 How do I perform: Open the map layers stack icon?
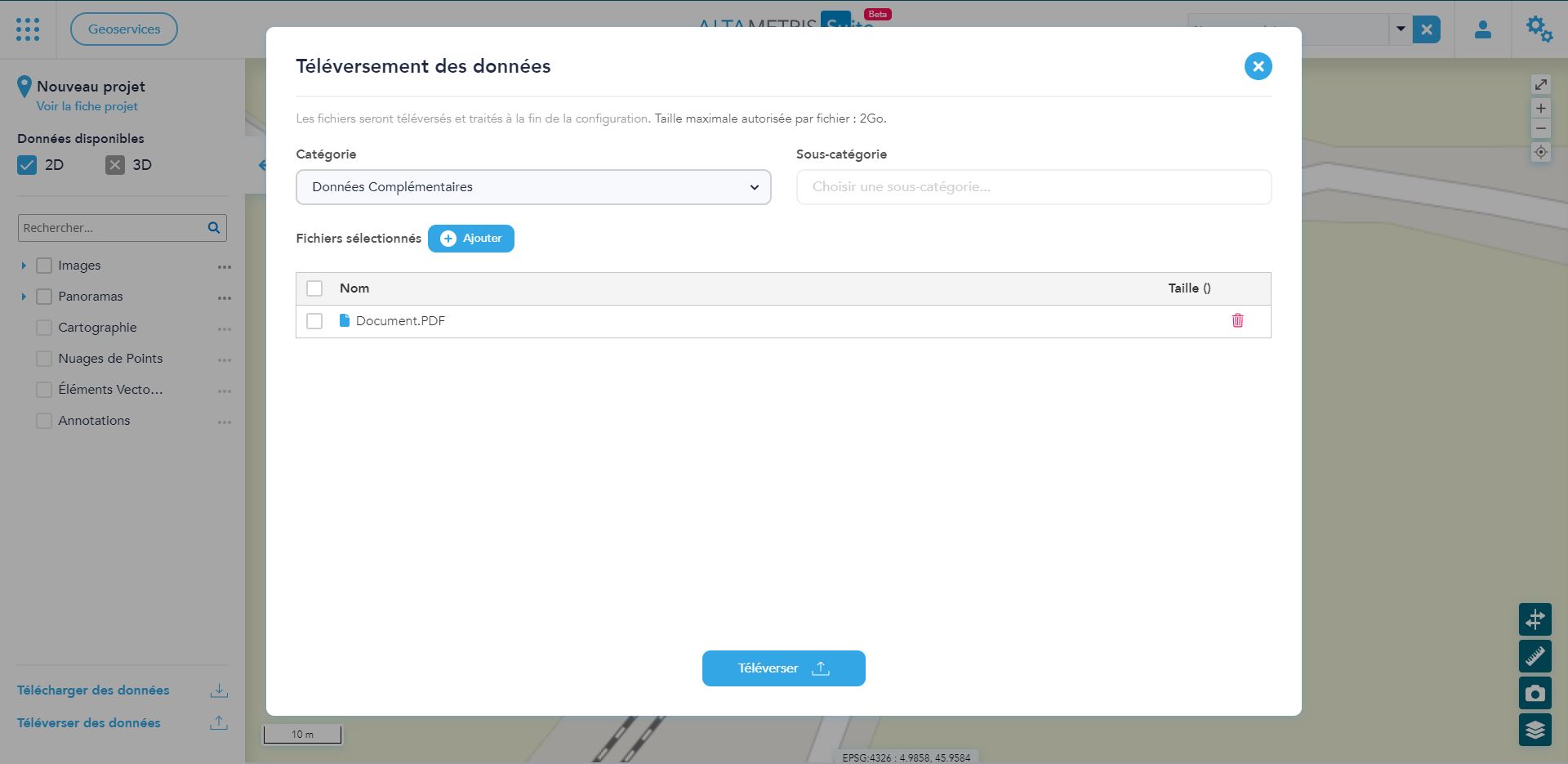pos(1535,730)
